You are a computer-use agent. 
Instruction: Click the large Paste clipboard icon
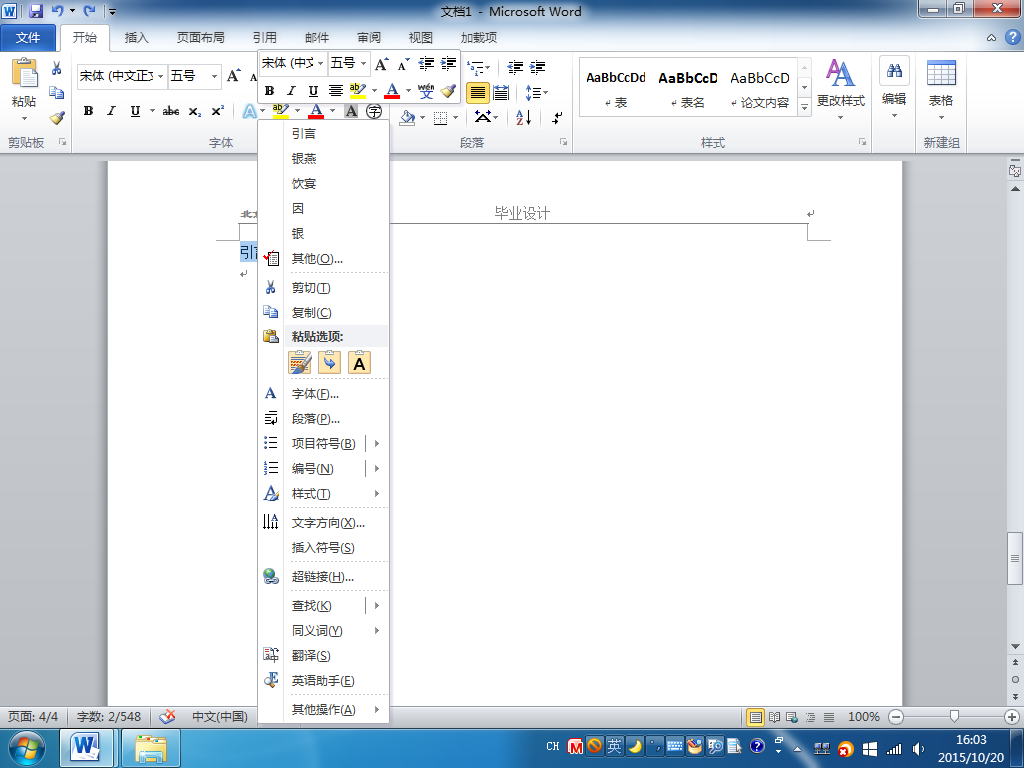point(24,73)
